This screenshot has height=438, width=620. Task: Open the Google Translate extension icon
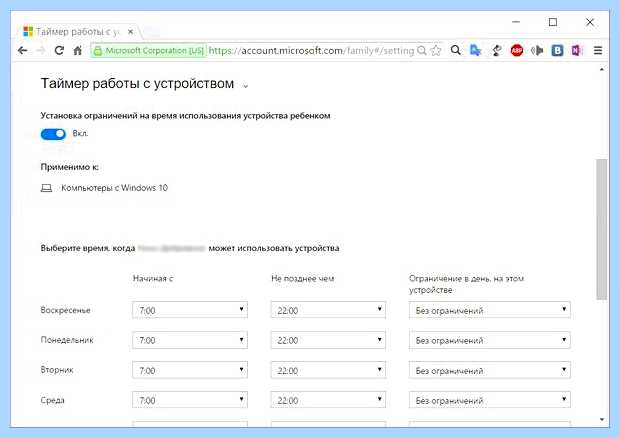click(476, 51)
